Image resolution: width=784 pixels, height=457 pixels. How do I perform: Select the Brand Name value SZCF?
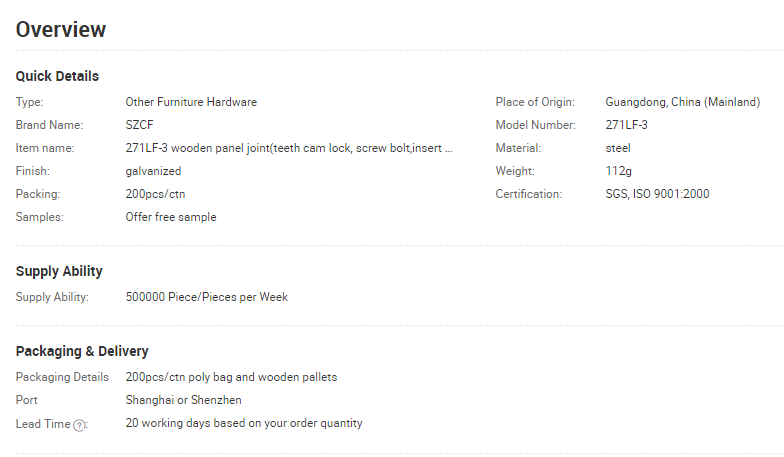[140, 125]
